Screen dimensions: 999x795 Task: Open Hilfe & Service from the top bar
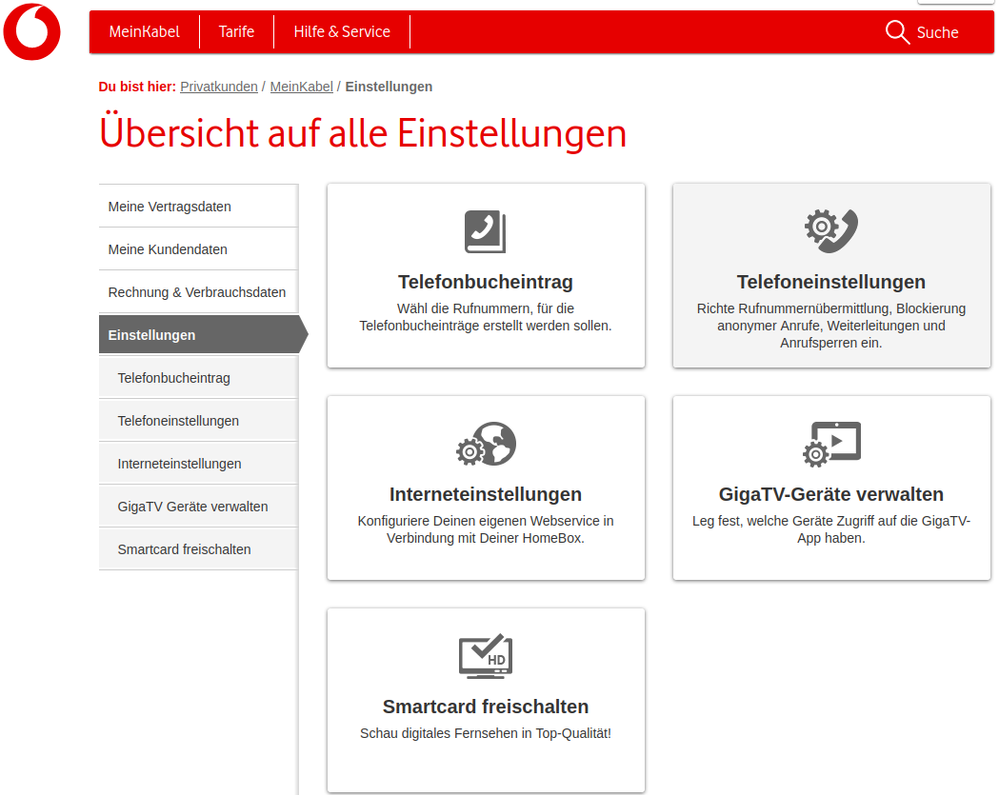(341, 31)
